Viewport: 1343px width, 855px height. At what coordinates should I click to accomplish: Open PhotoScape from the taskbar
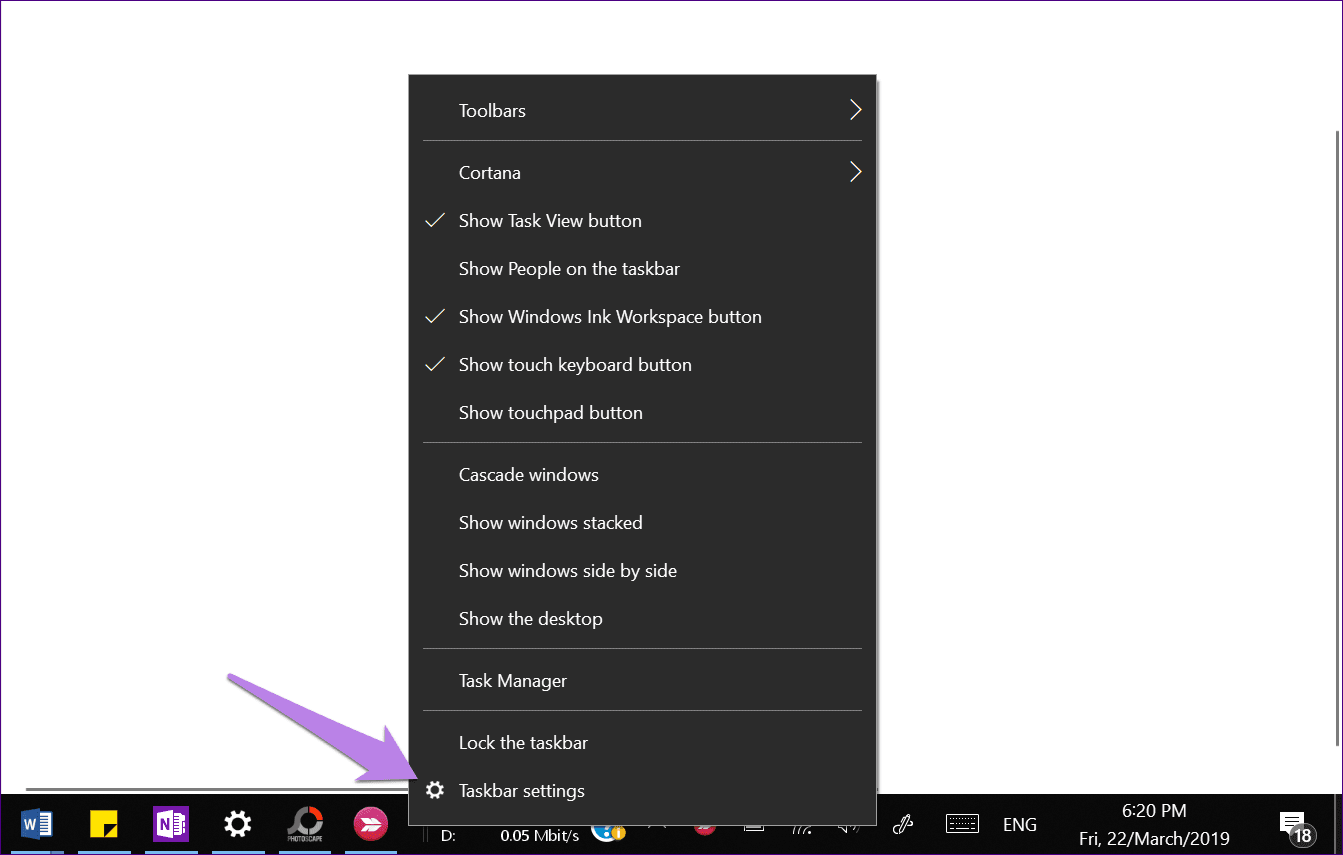[x=304, y=824]
